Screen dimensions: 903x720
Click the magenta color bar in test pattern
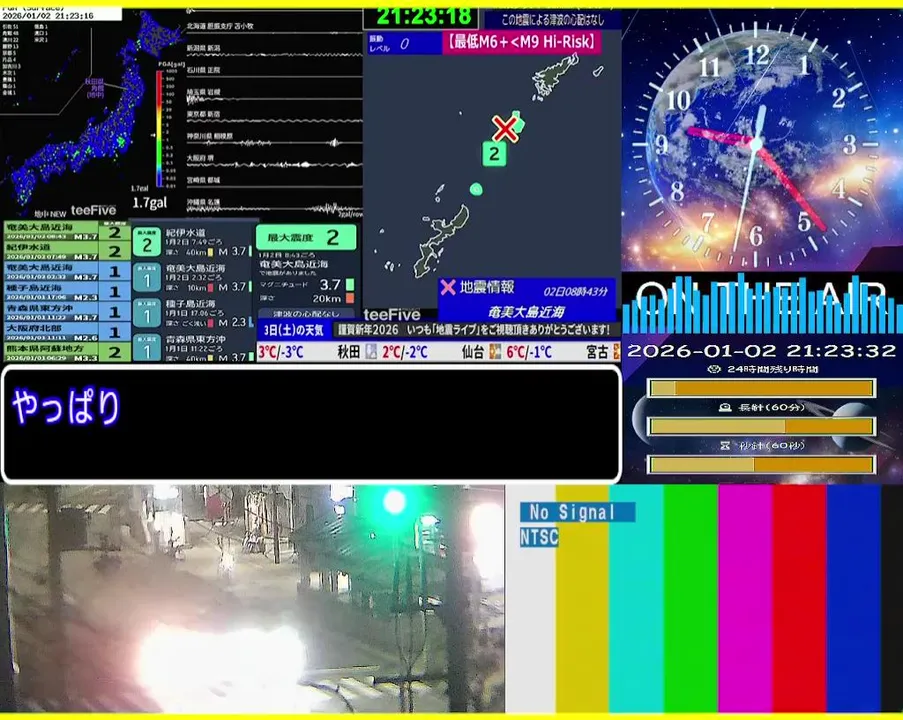click(745, 599)
